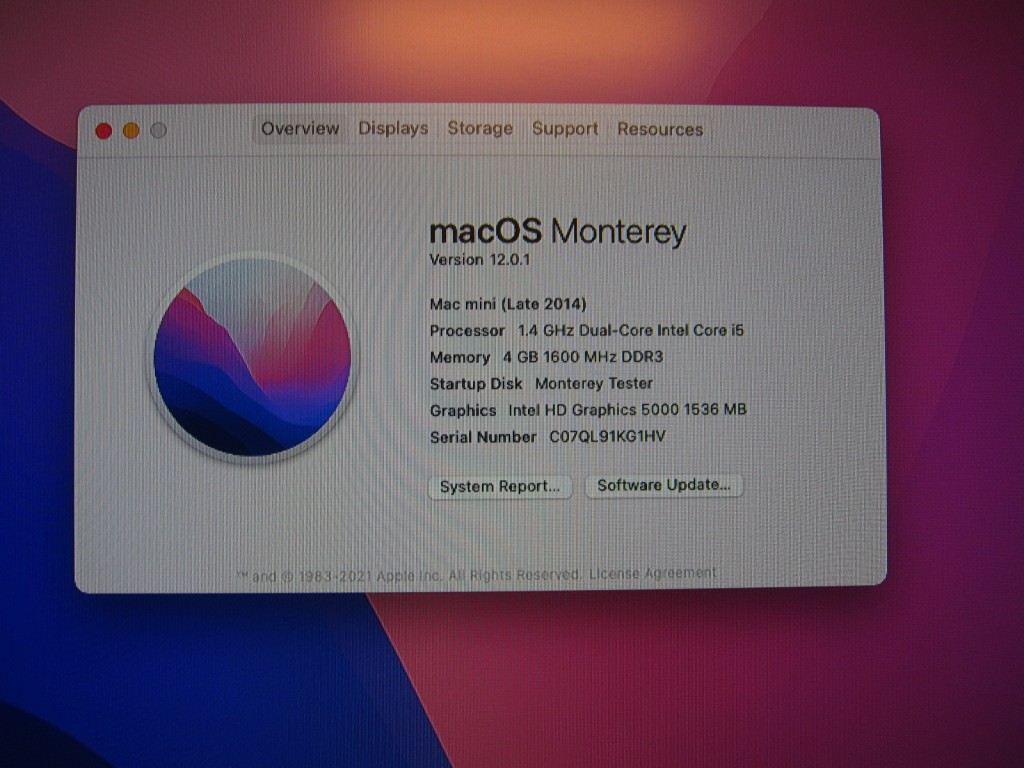Open the License Agreement link
Image resolution: width=1024 pixels, height=768 pixels.
(652, 573)
